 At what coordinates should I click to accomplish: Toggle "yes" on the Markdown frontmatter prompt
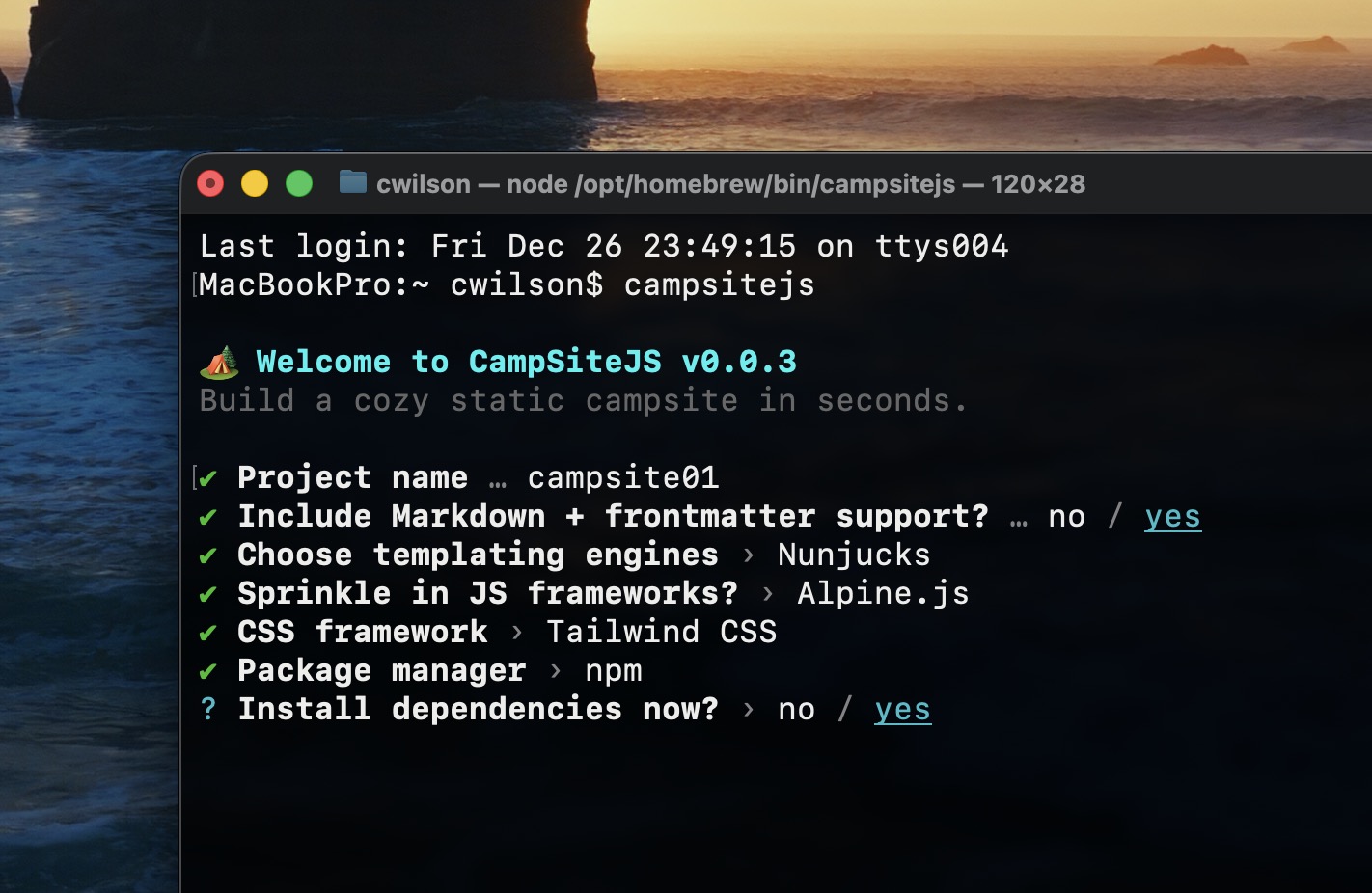(1172, 516)
